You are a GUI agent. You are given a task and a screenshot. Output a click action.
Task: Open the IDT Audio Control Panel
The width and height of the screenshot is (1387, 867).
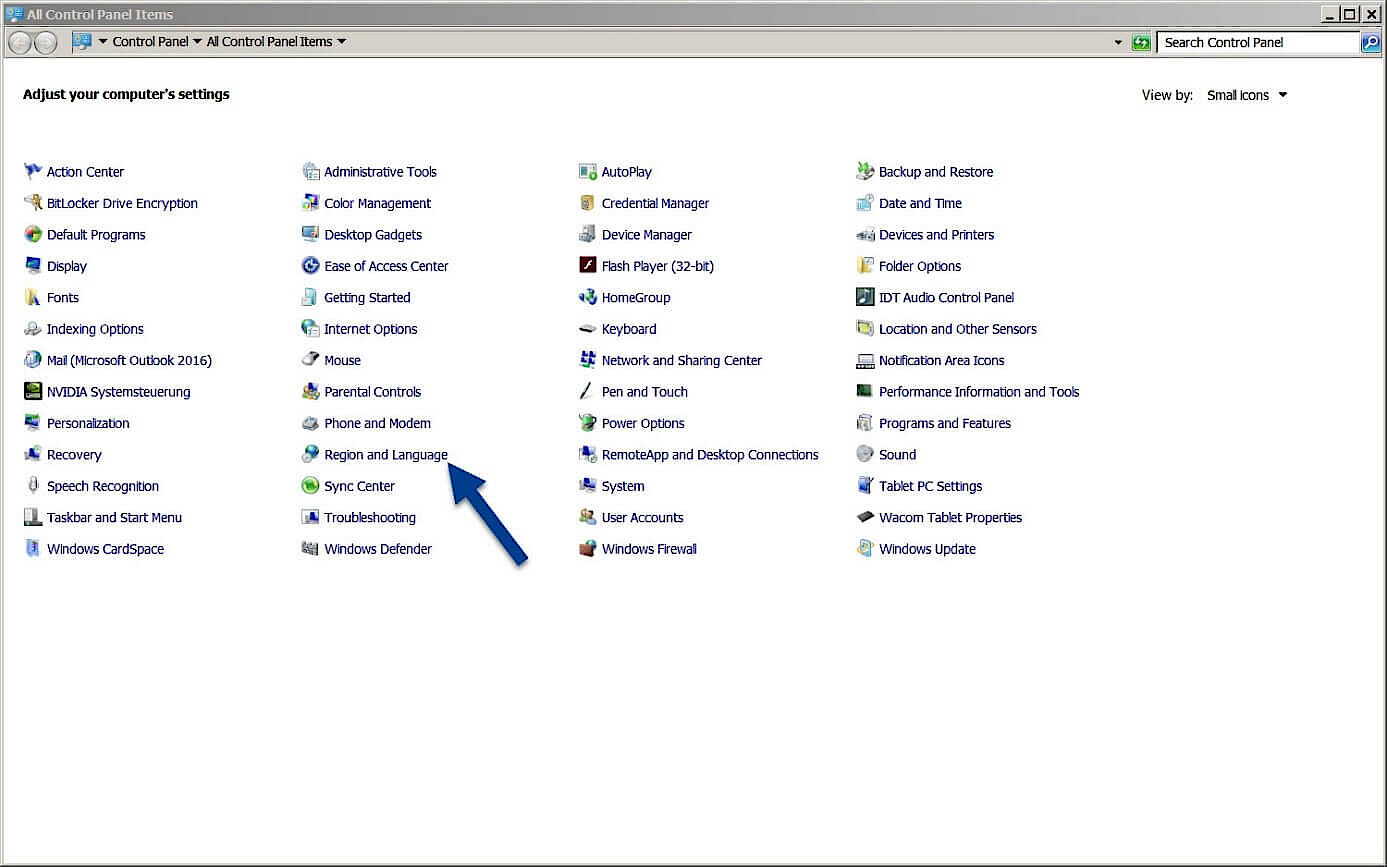coord(945,297)
